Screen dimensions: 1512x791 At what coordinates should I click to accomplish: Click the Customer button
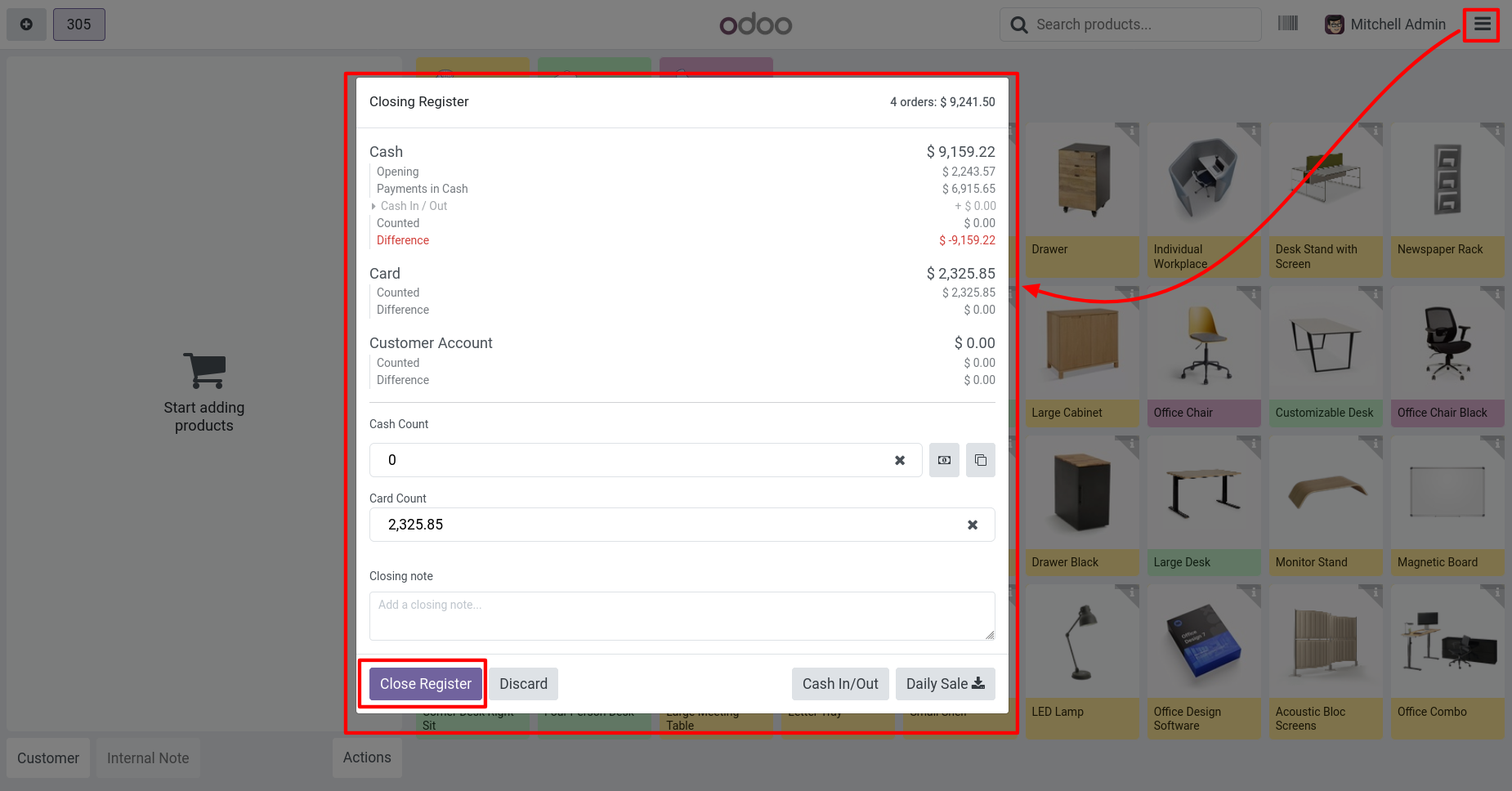(x=48, y=758)
